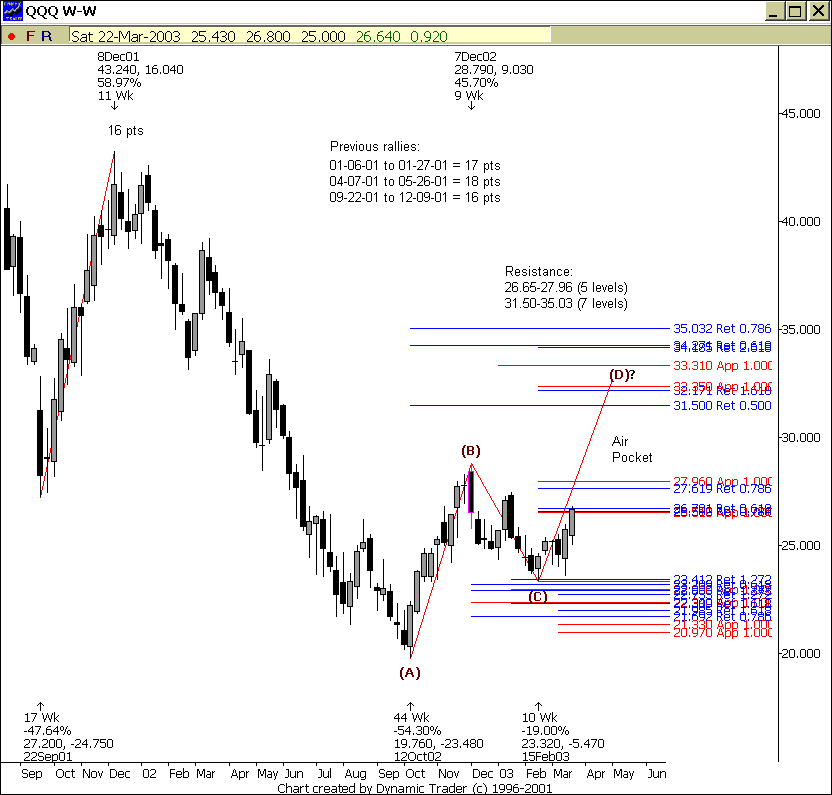
Task: Click the date Sat 22-Mar-2003 in data bar
Action: pos(126,37)
